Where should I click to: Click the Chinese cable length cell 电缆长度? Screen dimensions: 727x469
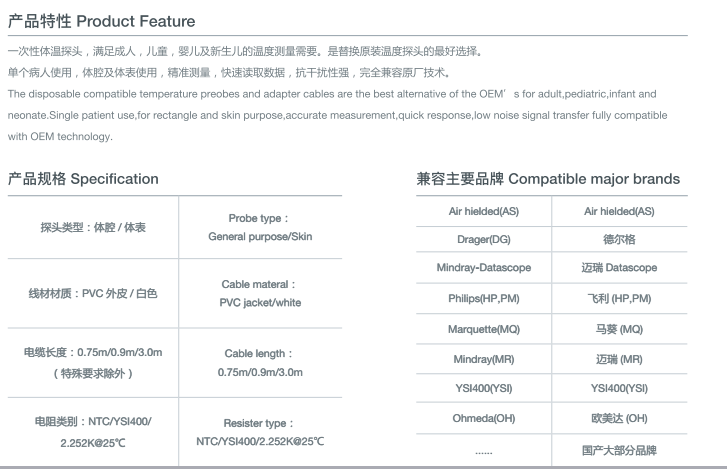pyautogui.click(x=93, y=362)
